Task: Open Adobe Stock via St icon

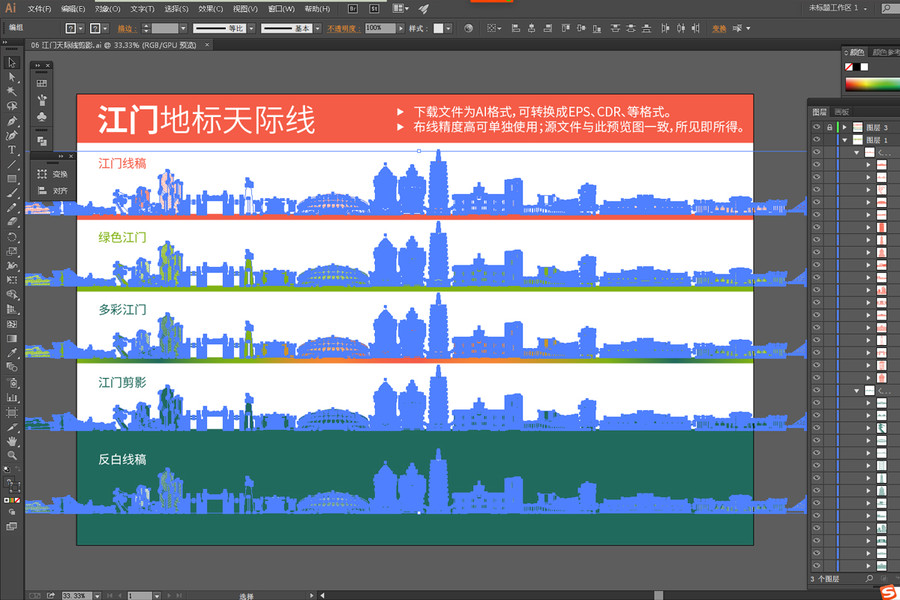Action: point(374,9)
